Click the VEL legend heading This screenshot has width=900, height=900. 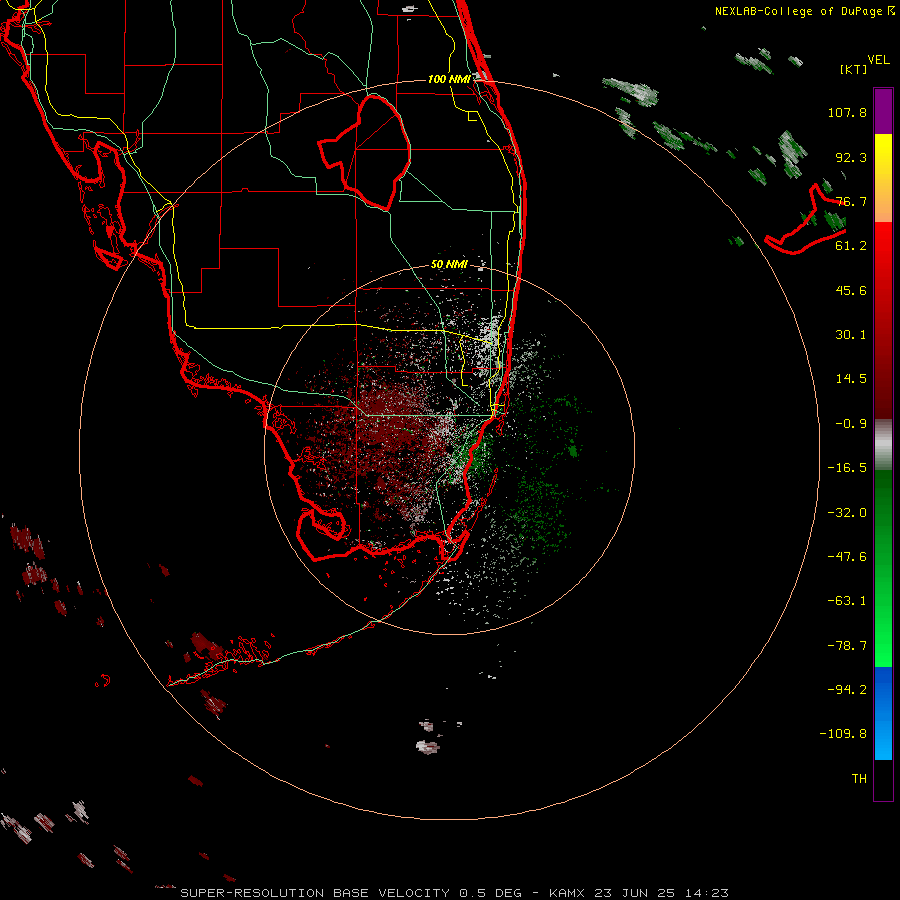pos(878,60)
